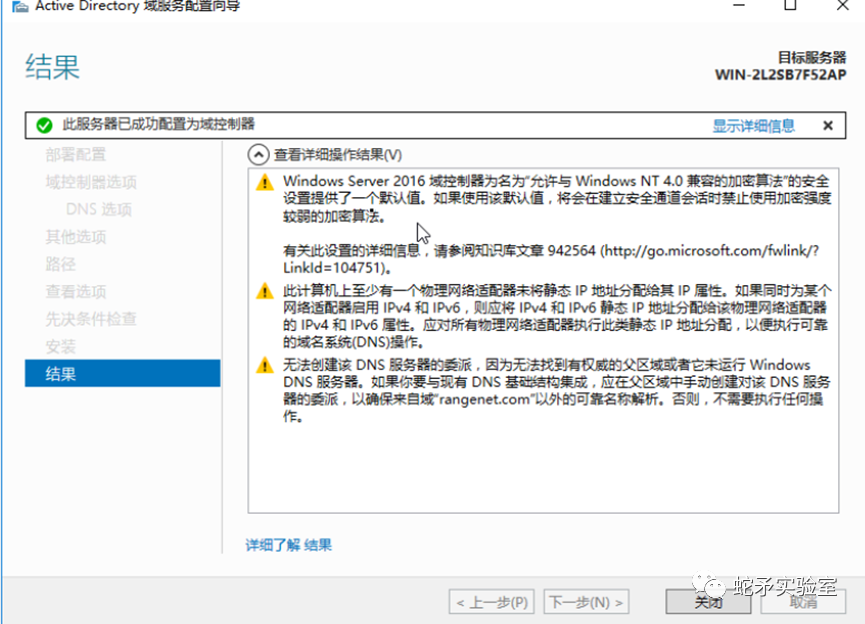Select 先决条件检查 step in sidebar
The height and width of the screenshot is (624, 865).
pos(91,319)
